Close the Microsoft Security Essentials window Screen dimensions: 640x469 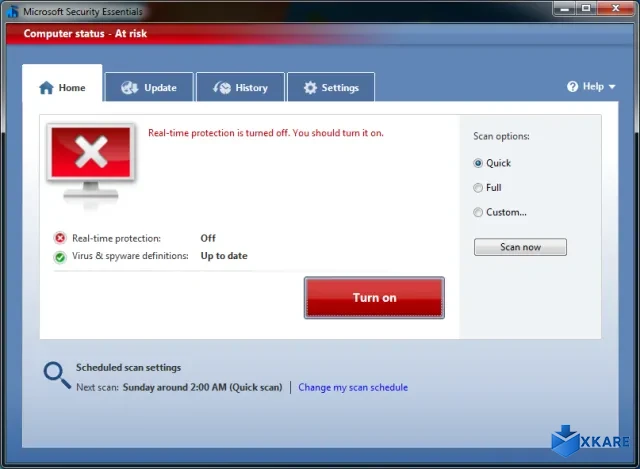tap(616, 8)
